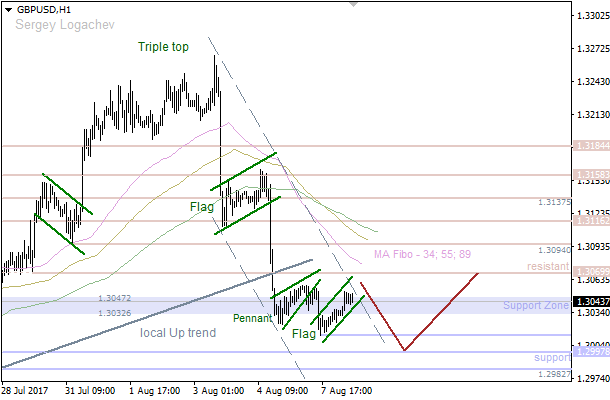
Task: Click the 1.29978 support price marker
Action: coord(590,352)
